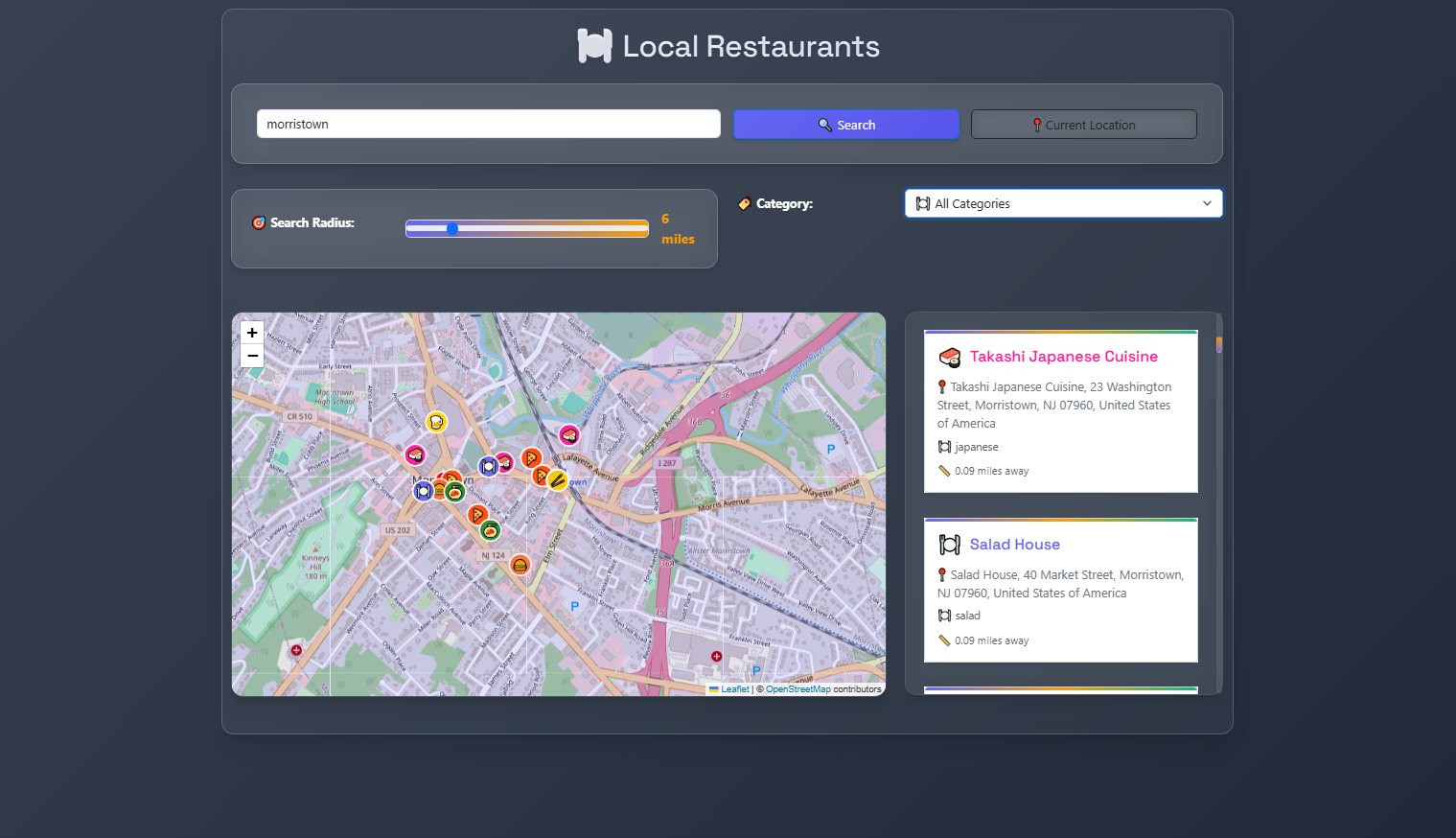Click the pin icon beside the Takashi address
1456x838 pixels.
942,386
